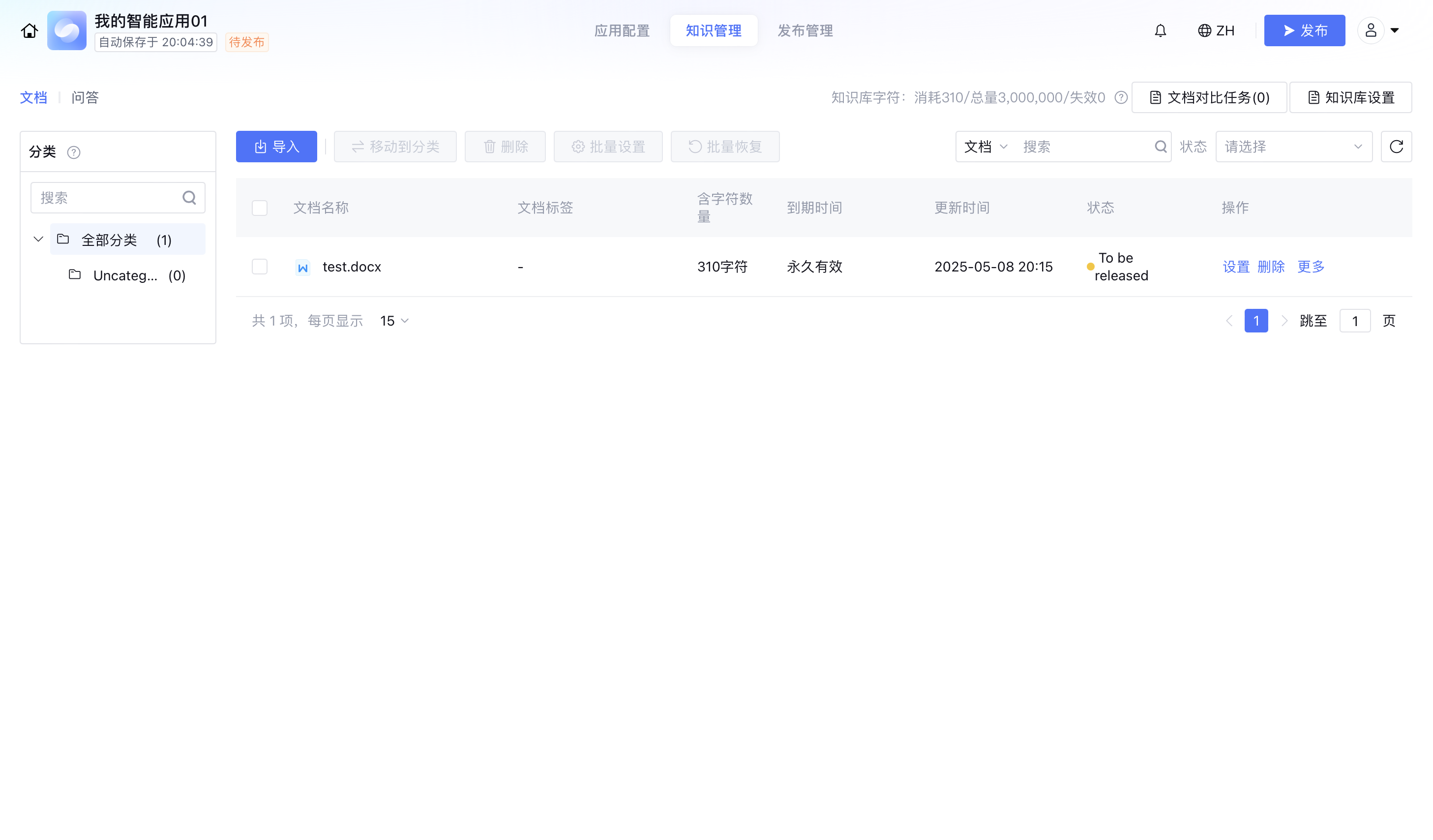Click the search magnifier in document search
This screenshot has width=1433, height=840.
[1161, 147]
